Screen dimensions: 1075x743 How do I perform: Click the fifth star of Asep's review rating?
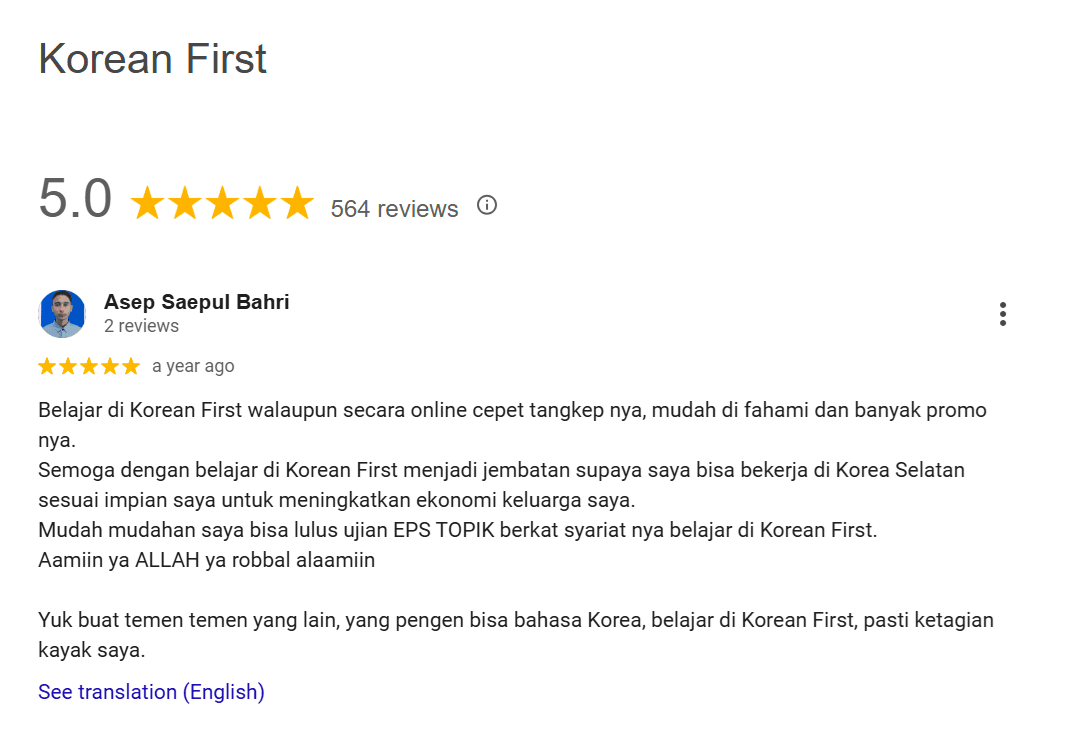coord(131,367)
